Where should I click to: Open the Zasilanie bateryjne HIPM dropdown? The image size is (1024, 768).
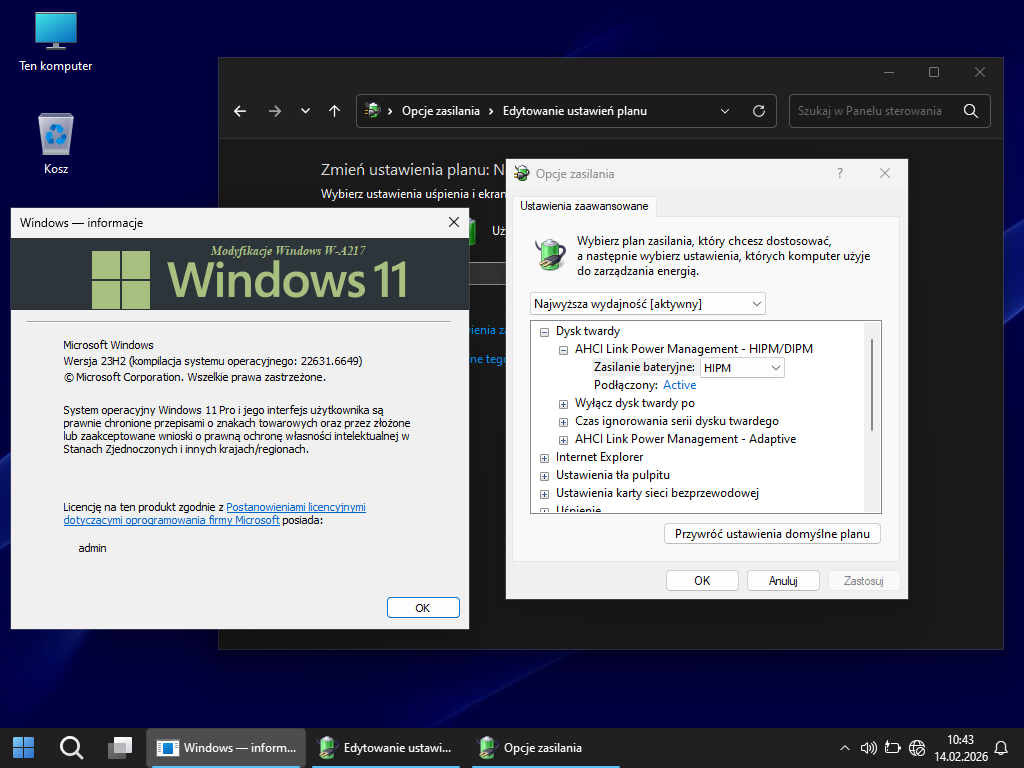click(x=741, y=368)
